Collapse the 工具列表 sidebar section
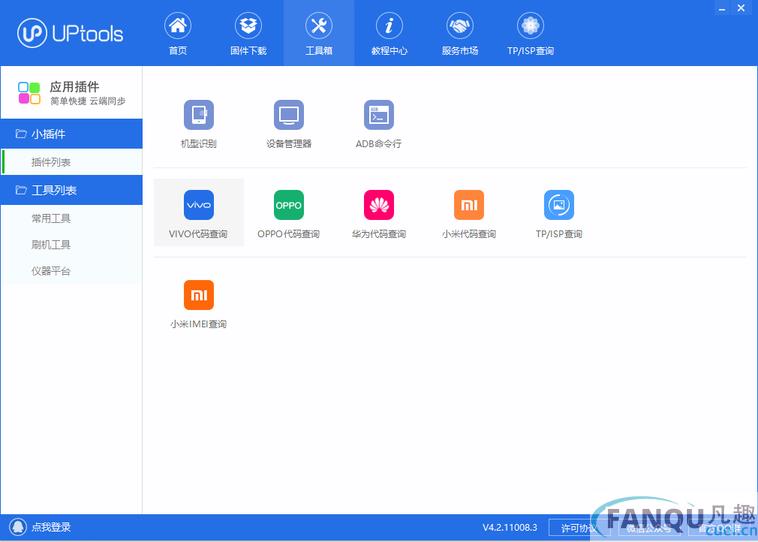The width and height of the screenshot is (758, 542). (72, 190)
